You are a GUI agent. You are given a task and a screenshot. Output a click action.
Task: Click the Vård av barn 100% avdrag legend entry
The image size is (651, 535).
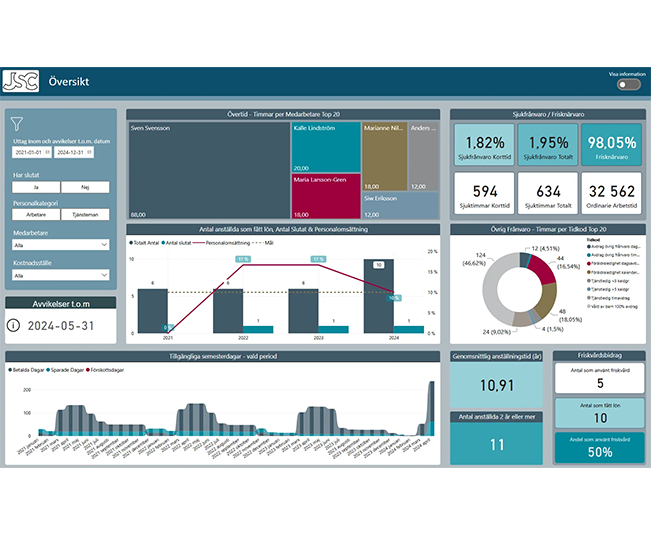612,306
